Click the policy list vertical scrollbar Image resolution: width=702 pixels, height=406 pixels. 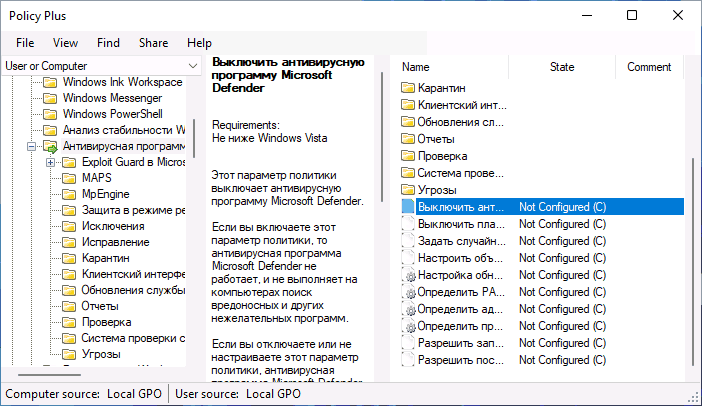[x=693, y=264]
